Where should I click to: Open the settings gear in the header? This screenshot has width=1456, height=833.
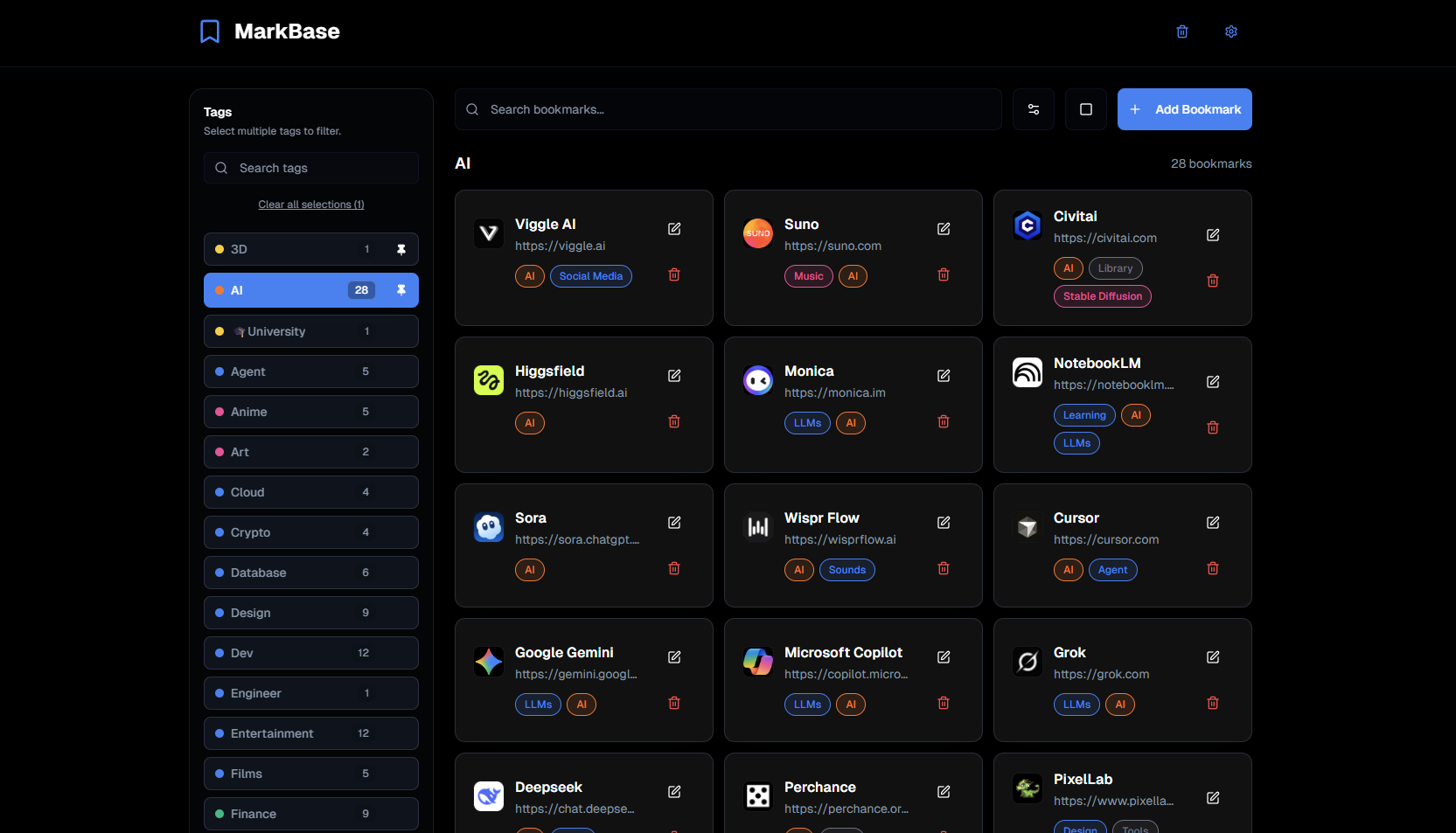tap(1231, 31)
